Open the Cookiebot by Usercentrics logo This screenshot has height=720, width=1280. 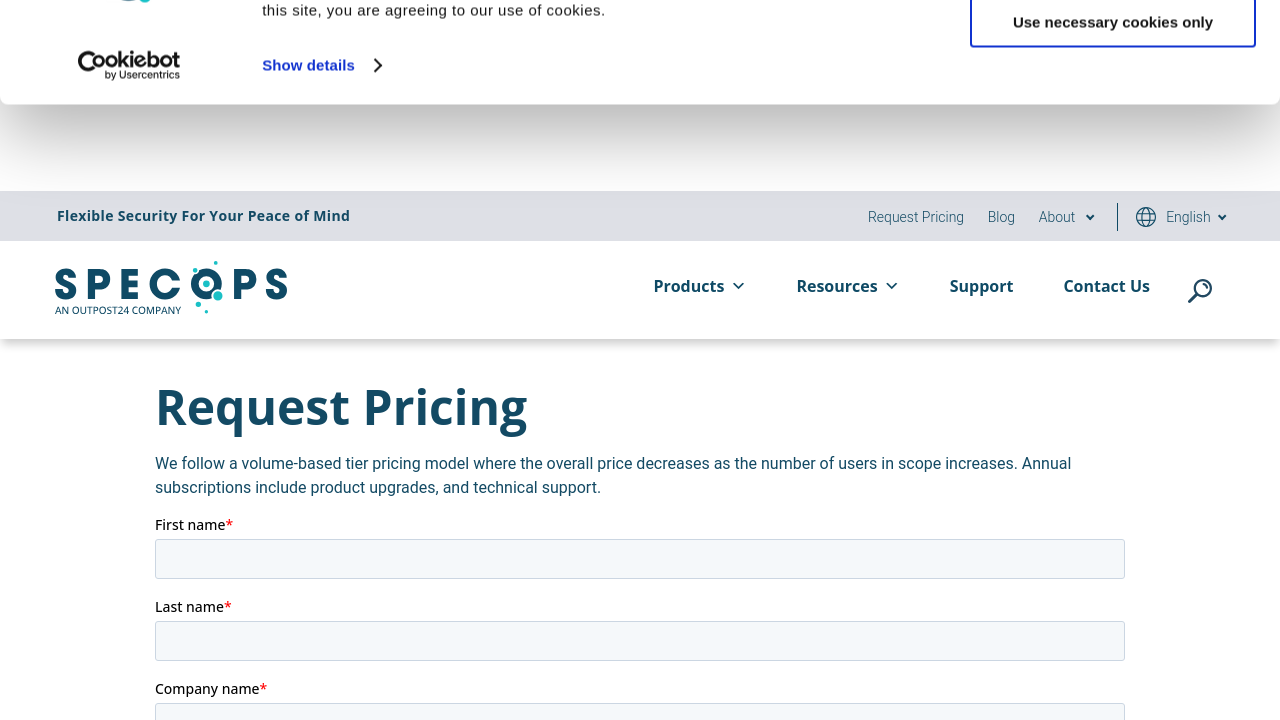(129, 65)
